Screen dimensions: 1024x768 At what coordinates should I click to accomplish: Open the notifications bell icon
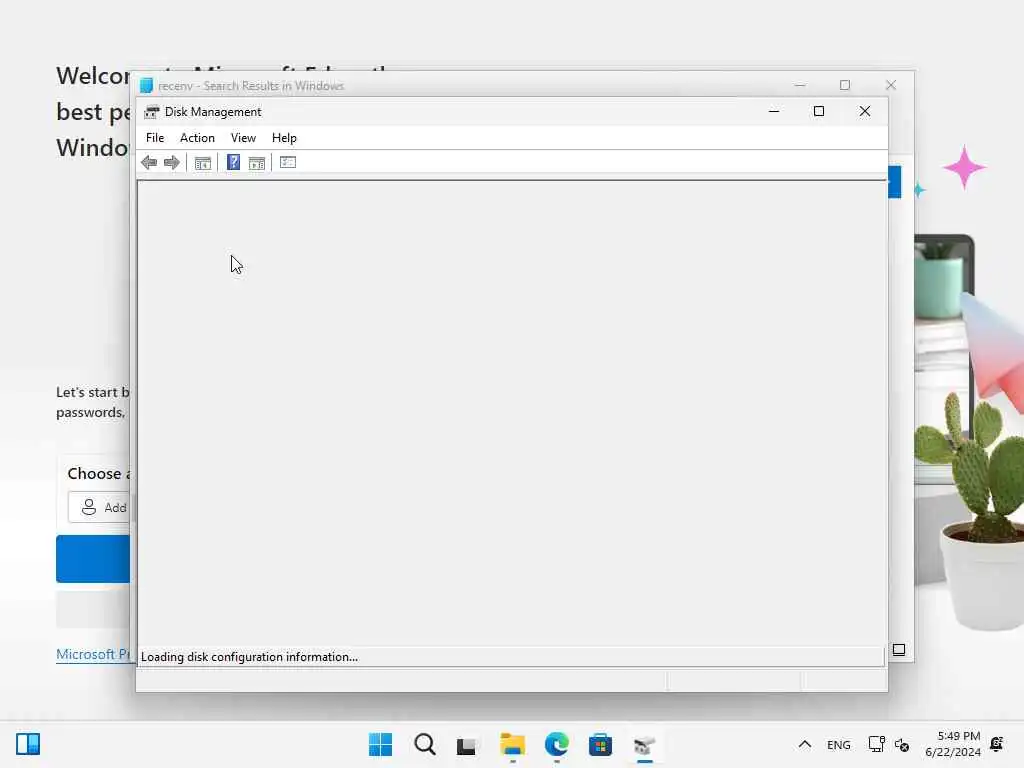coord(997,744)
